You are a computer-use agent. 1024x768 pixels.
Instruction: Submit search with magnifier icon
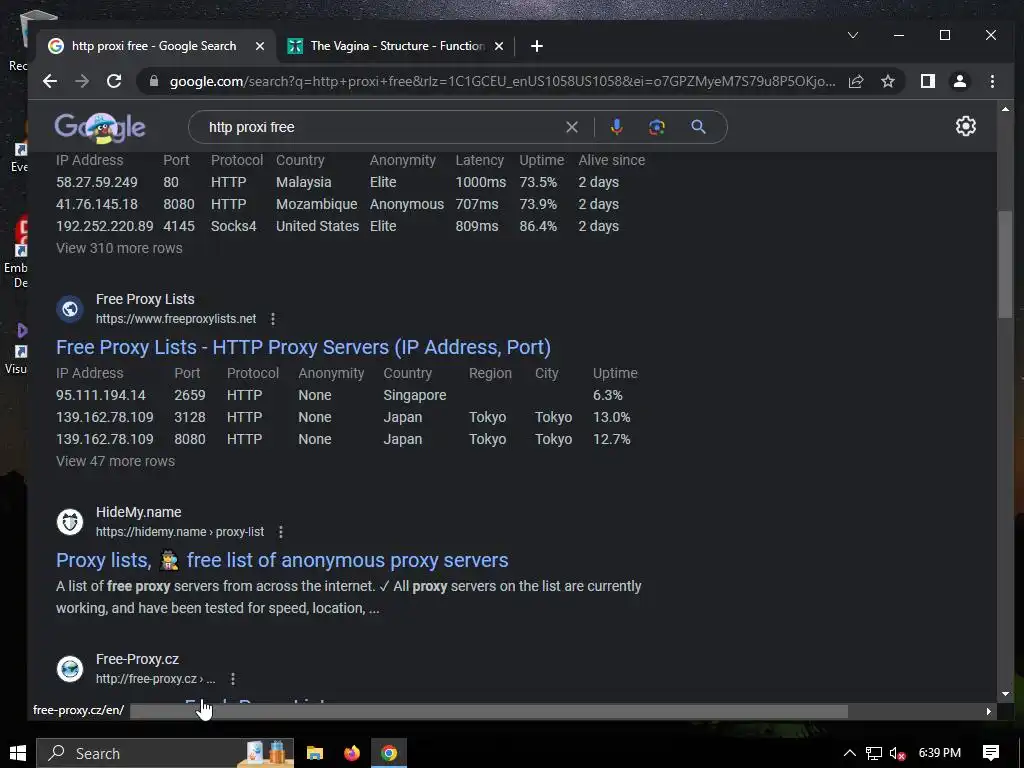(x=698, y=127)
